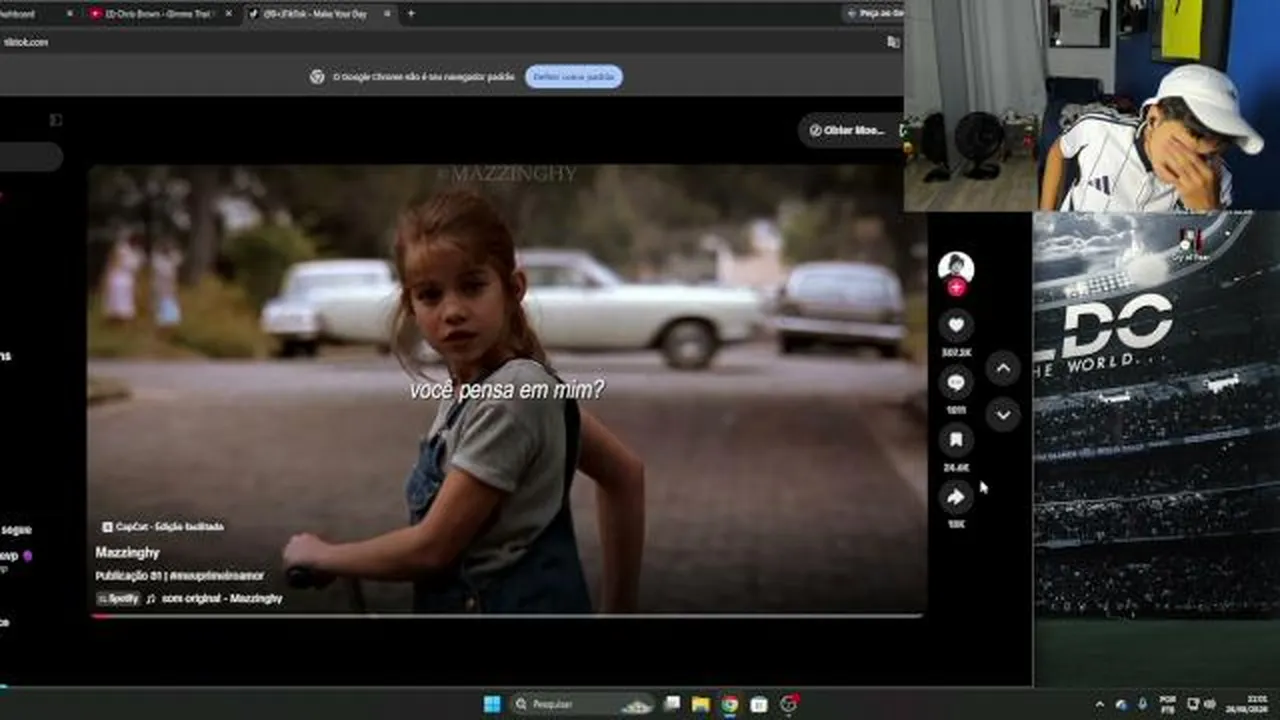Screen dimensions: 1280x720
Task: Share the video with the arrow icon
Action: tap(956, 496)
